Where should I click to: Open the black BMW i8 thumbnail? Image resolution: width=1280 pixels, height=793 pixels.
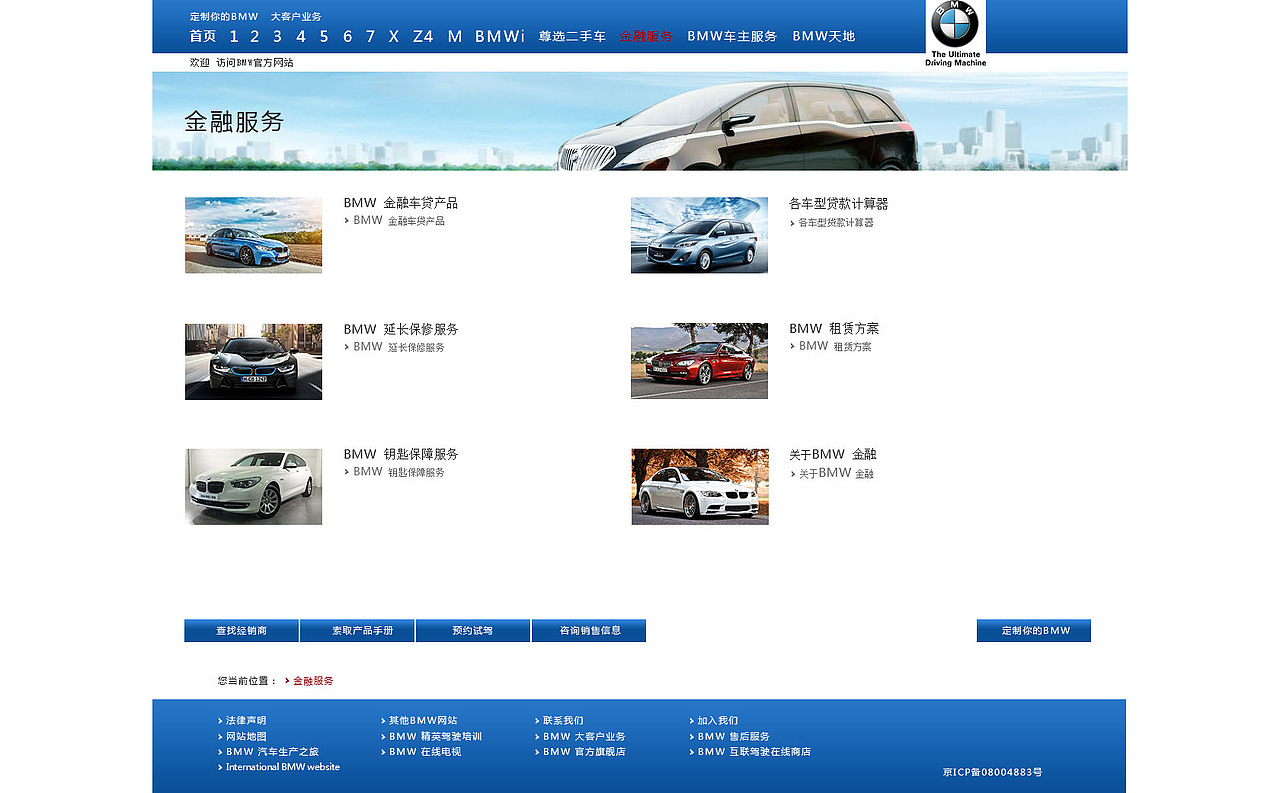[253, 361]
